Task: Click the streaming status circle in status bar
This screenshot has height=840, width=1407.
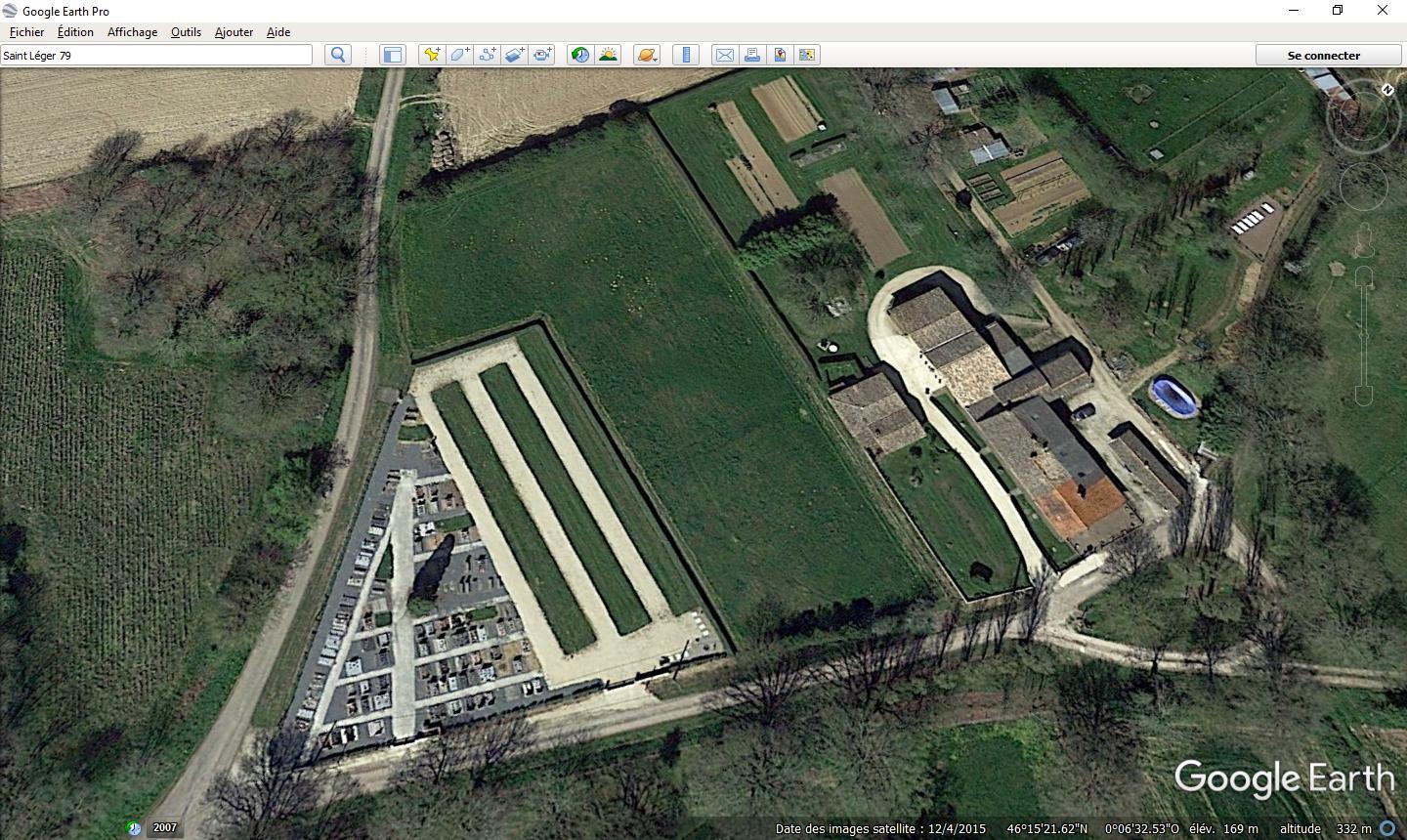Action: (x=1387, y=828)
